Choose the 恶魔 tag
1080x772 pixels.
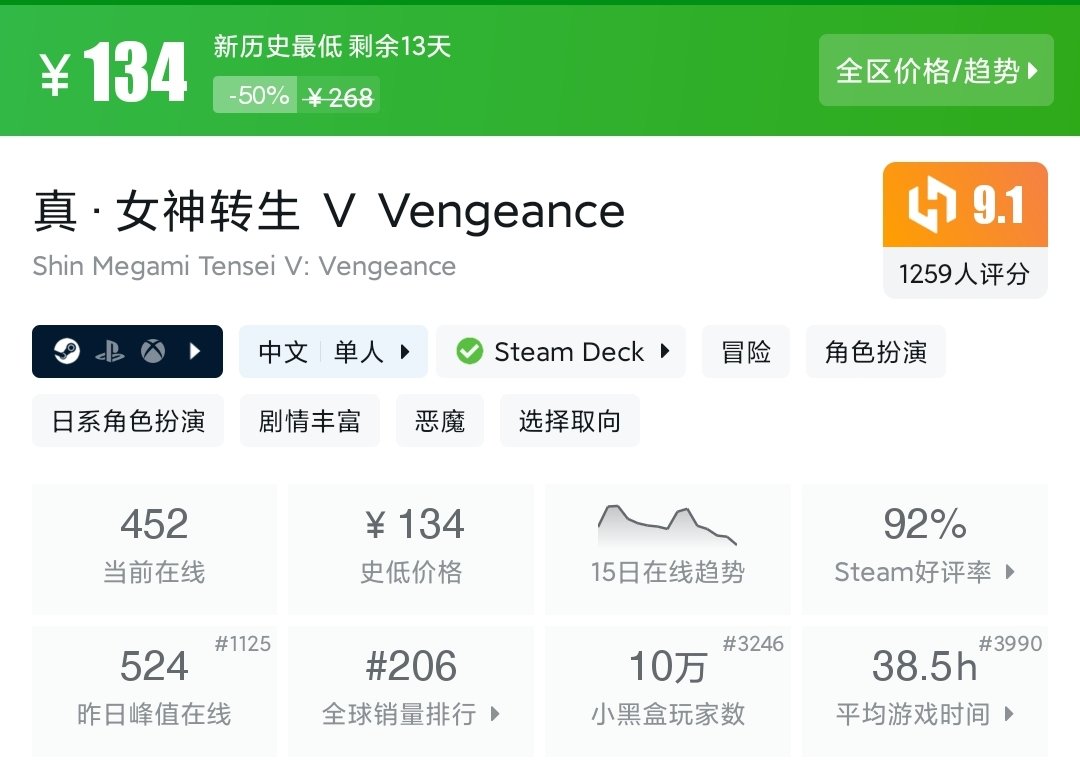pyautogui.click(x=440, y=421)
